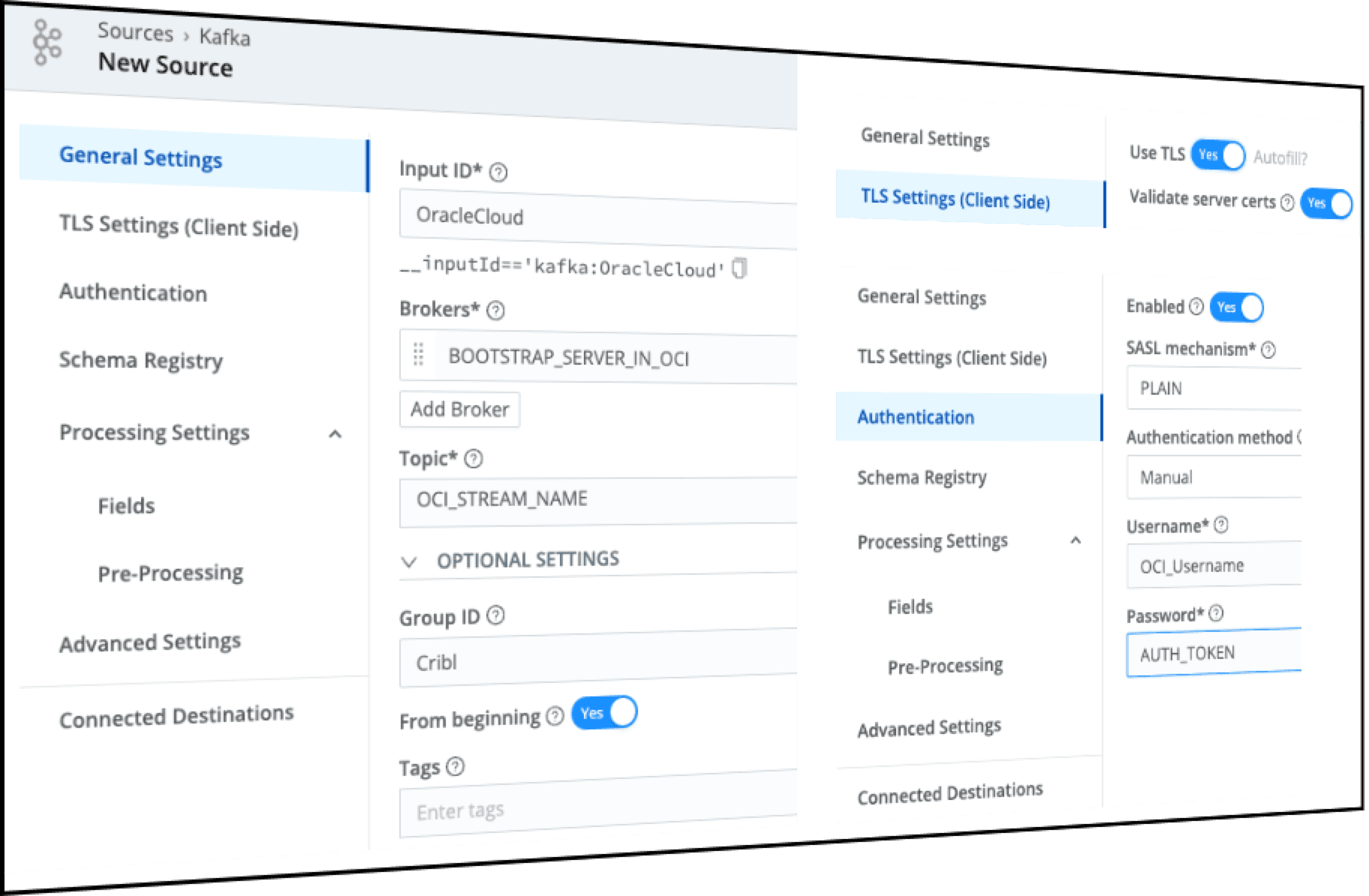1369x896 pixels.
Task: Click the Tags help icon
Action: pyautogui.click(x=455, y=767)
